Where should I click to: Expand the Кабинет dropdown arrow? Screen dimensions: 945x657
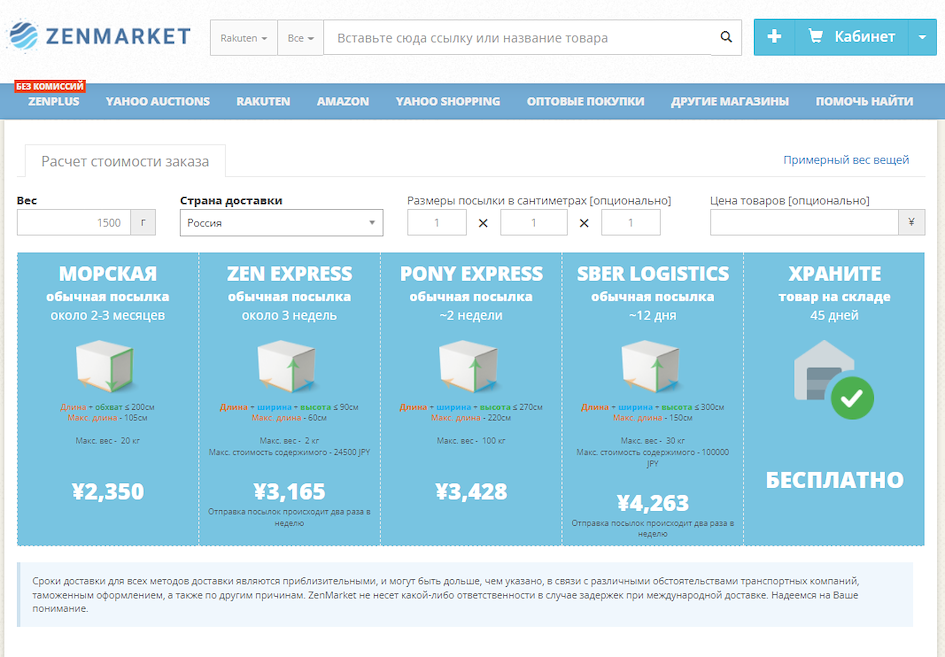point(922,37)
